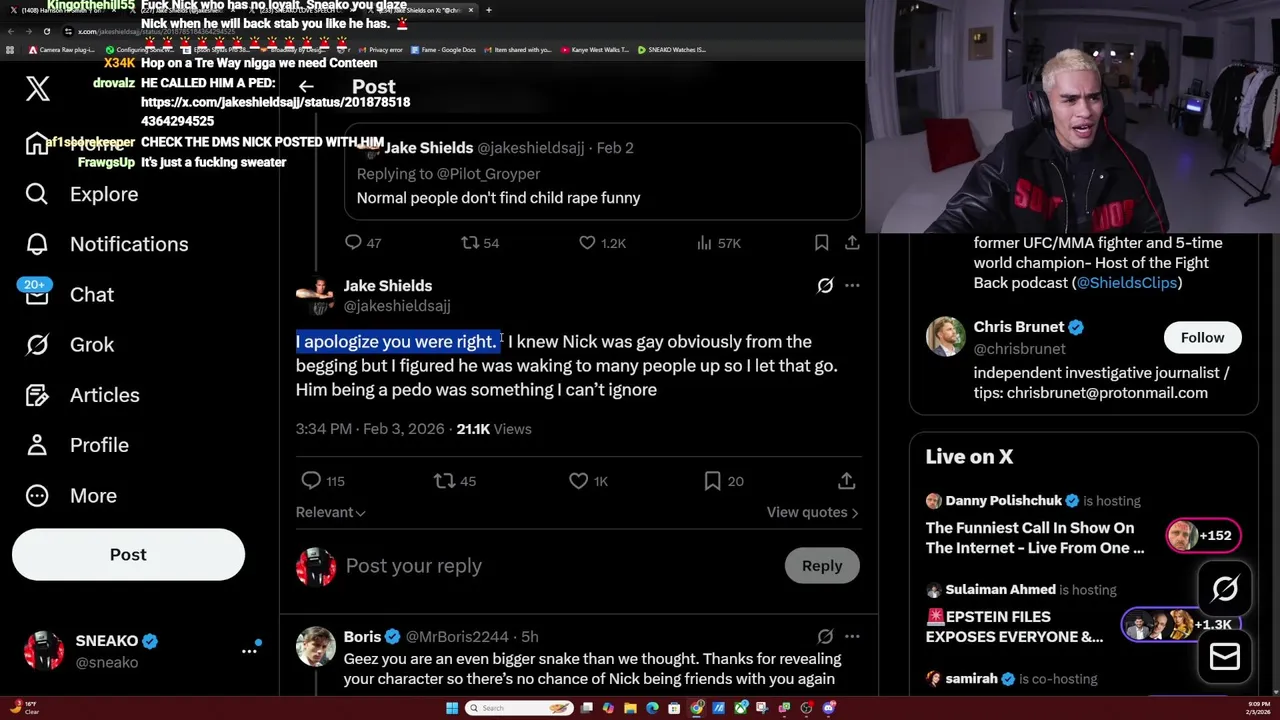Expand the Relevant replies sort dropdown
1280x720 pixels.
(330, 512)
